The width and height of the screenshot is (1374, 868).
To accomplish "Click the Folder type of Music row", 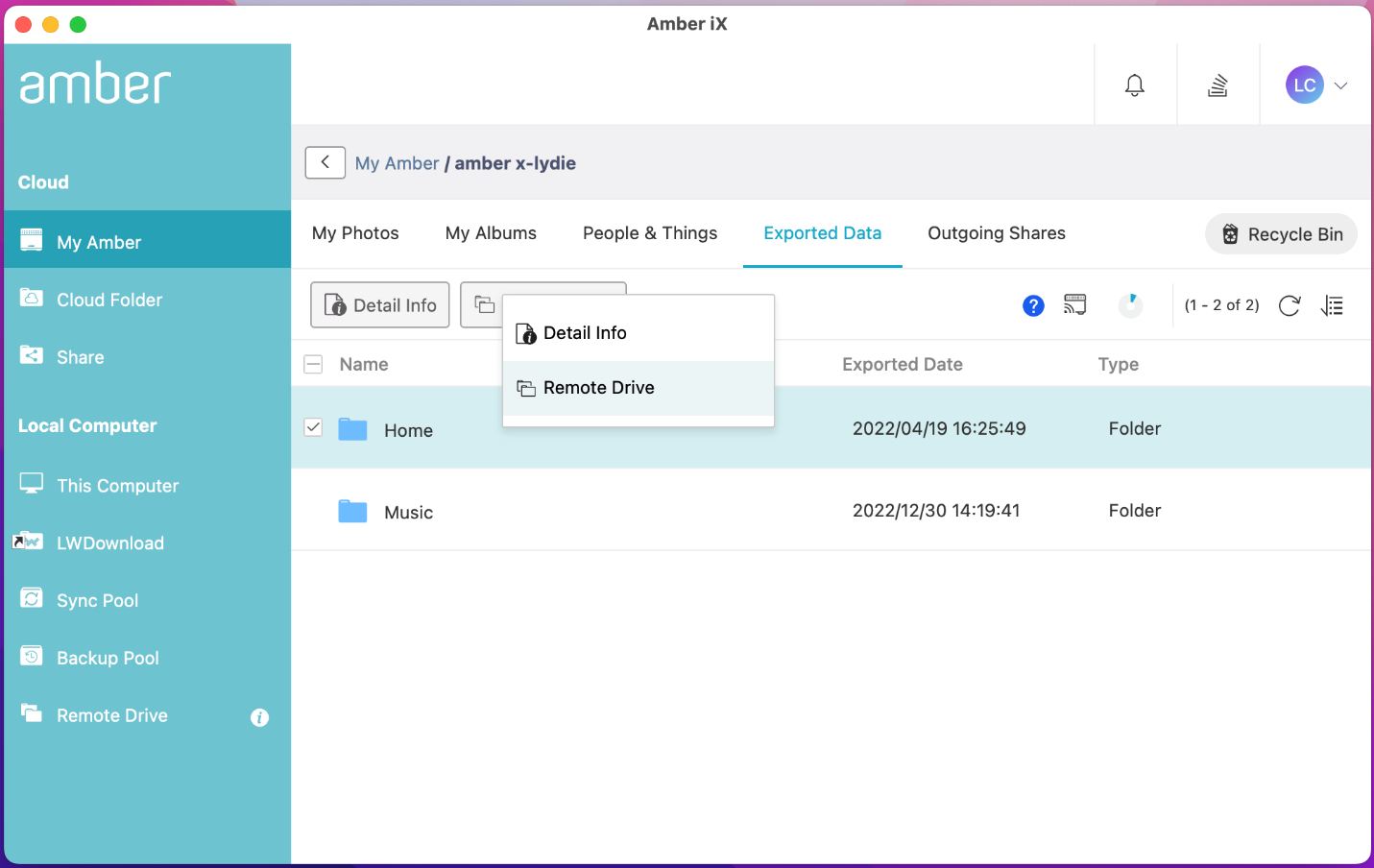I will 1135,510.
